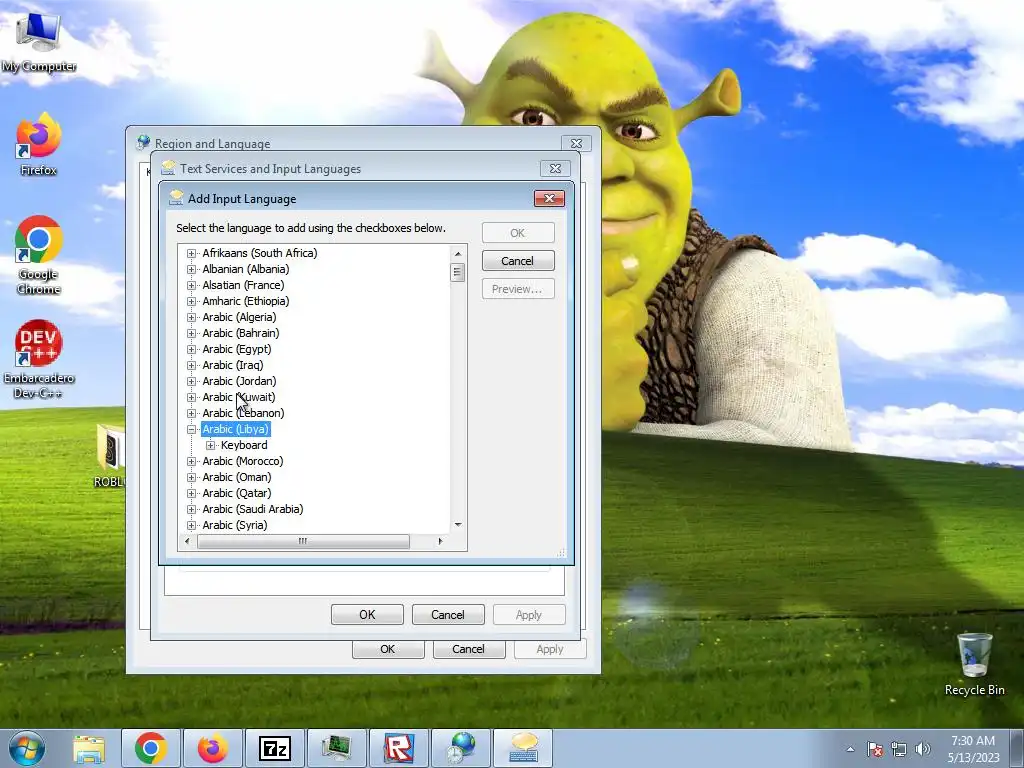Click the horizontal scrollbar thumb
Screen dimensions: 1024x768
[303, 541]
